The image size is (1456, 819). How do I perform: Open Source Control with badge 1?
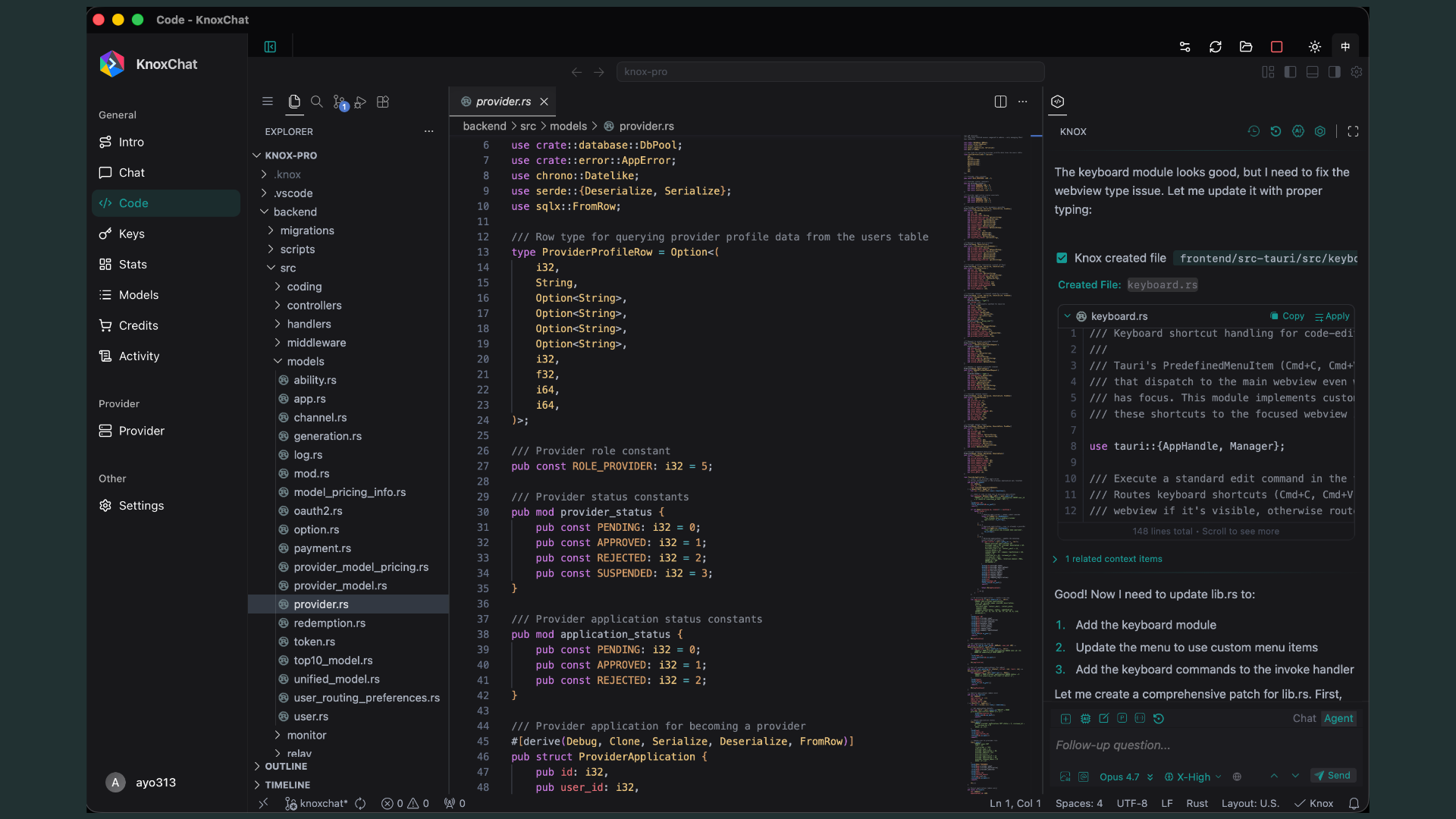coord(340,102)
